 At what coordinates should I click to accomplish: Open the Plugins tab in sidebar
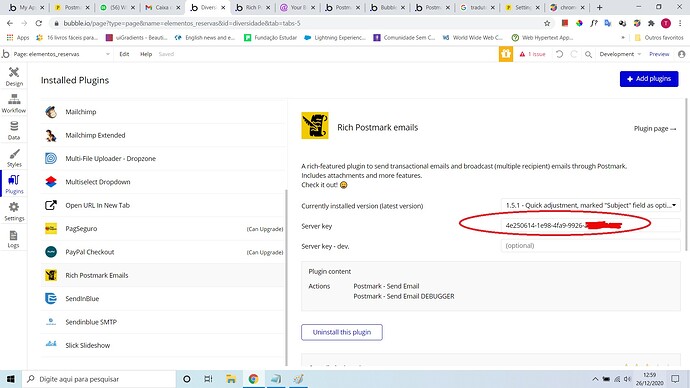[x=14, y=184]
